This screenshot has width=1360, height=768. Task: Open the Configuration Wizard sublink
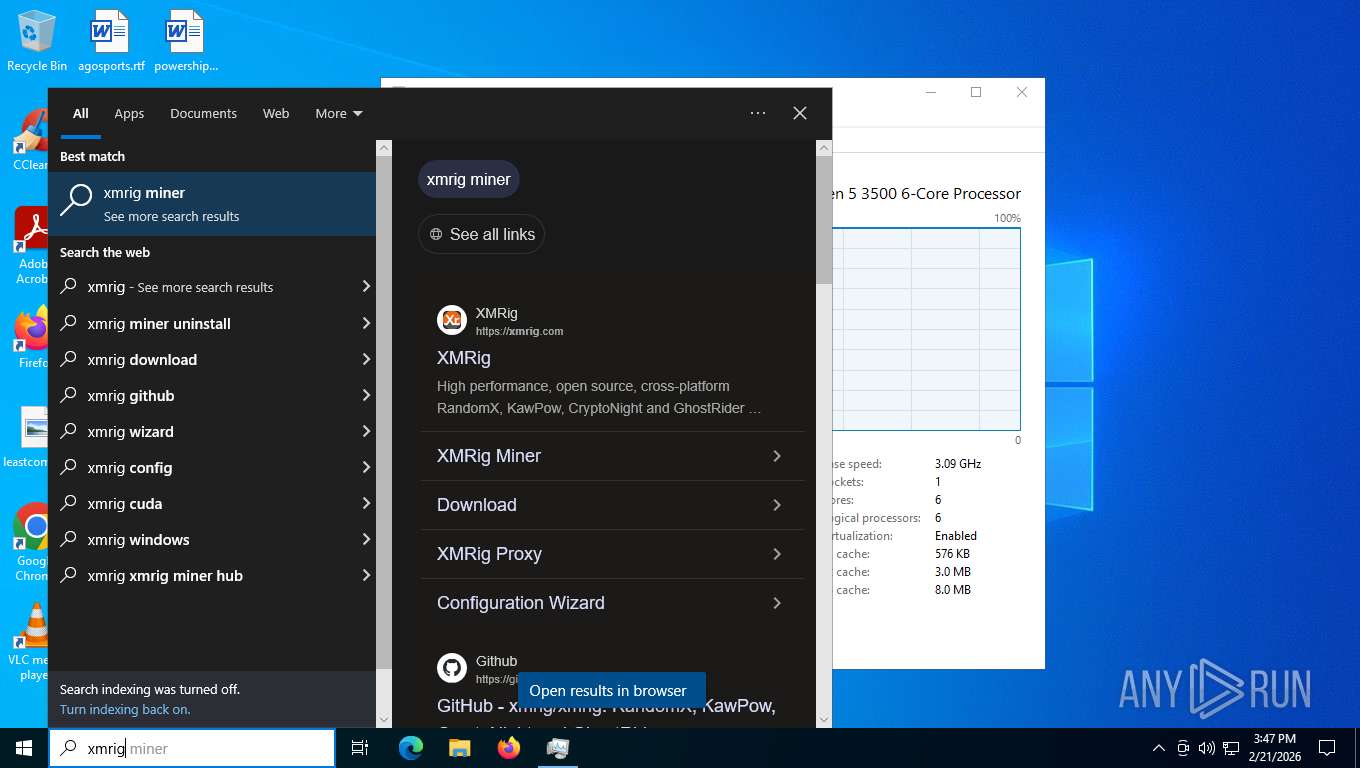[611, 603]
